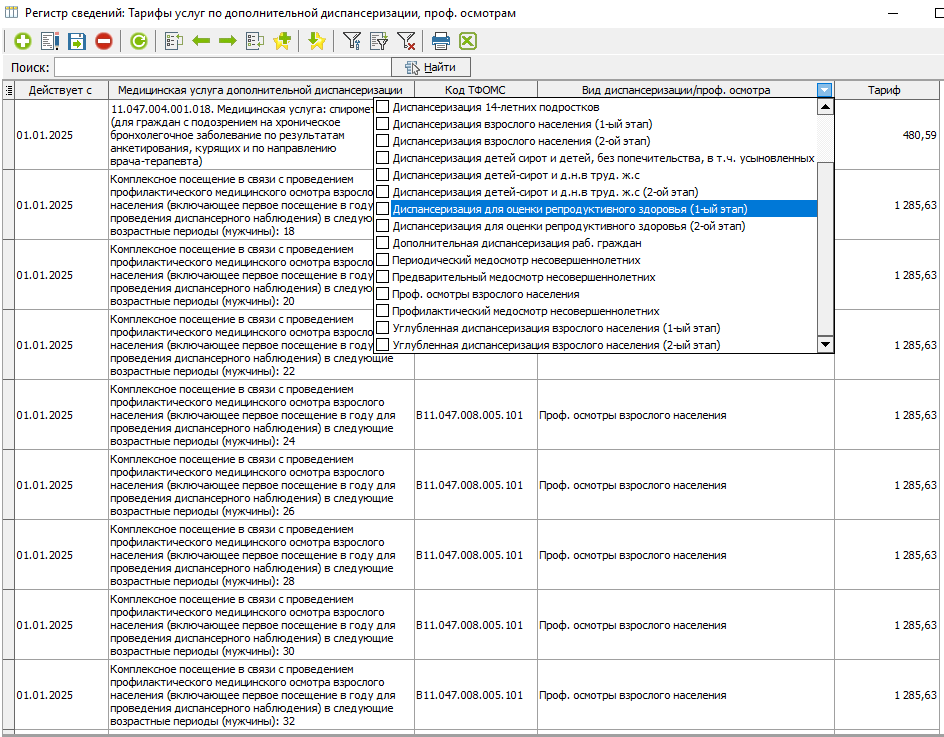Click the printer icon

point(441,41)
